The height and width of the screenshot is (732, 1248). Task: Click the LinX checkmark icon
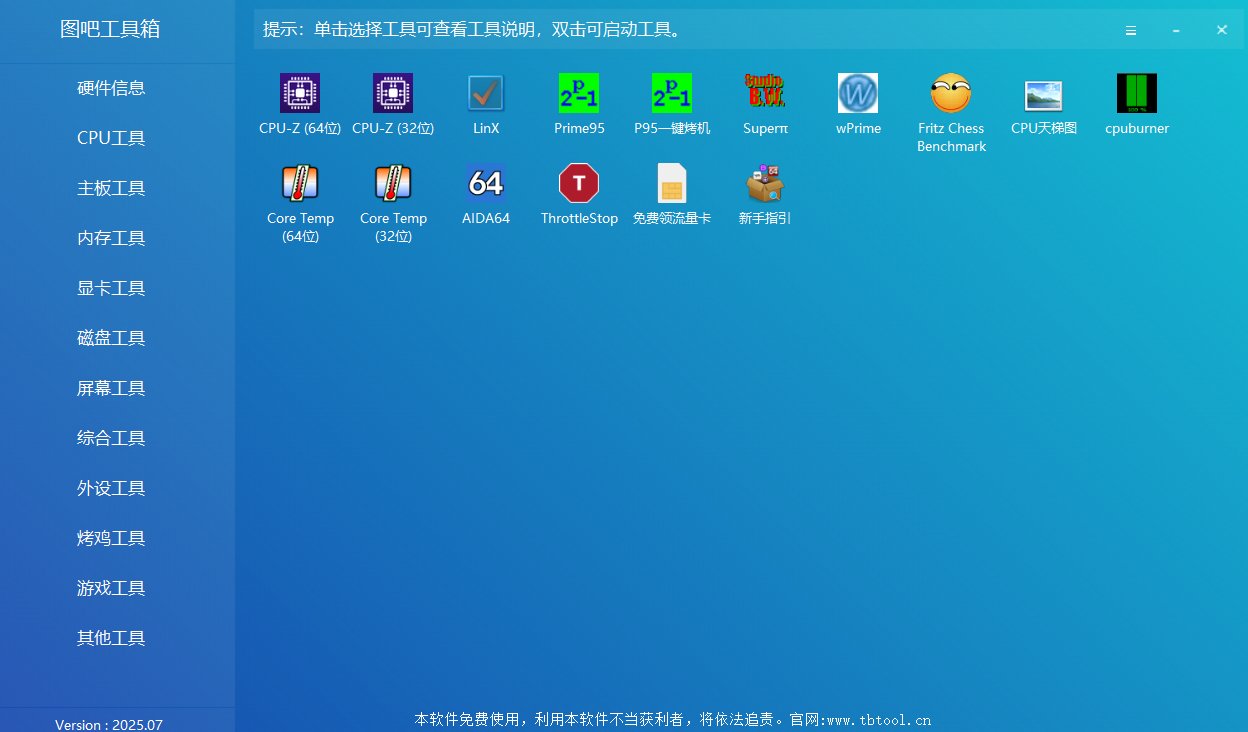[486, 93]
